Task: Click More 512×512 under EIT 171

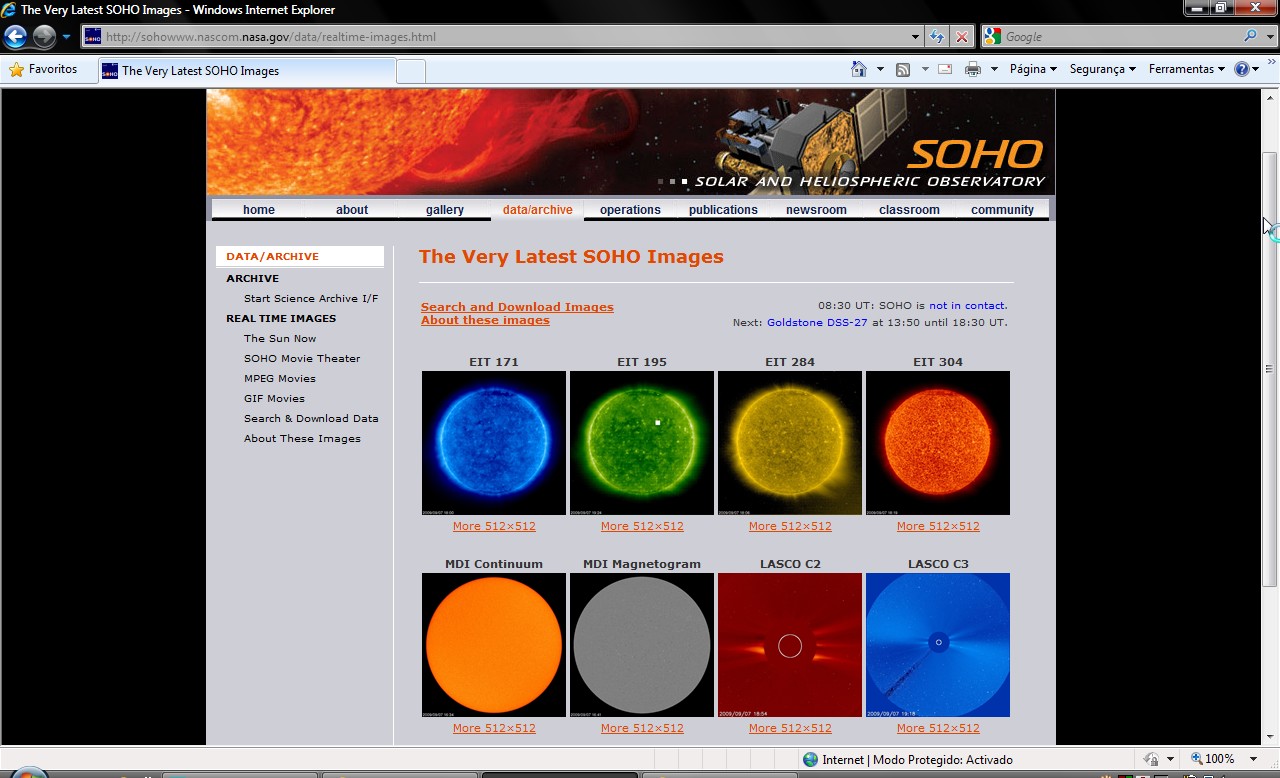Action: tap(494, 526)
